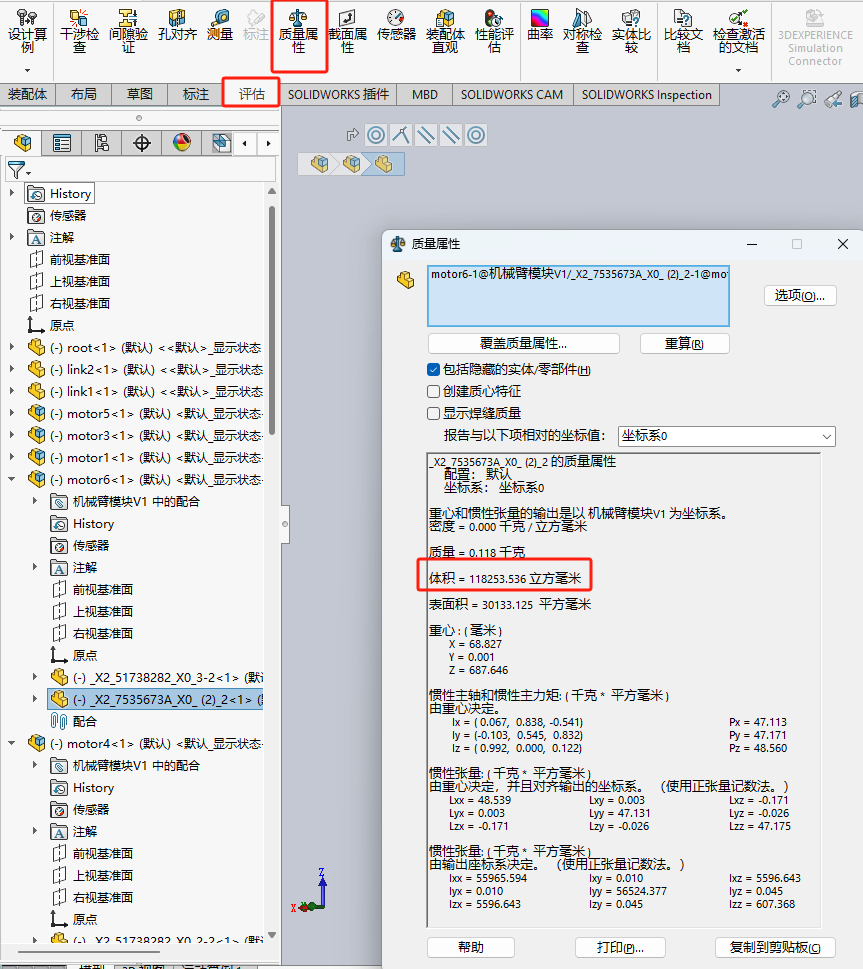The width and height of the screenshot is (863, 969).
Task: Expand the root<1> component node
Action: (x=12, y=347)
